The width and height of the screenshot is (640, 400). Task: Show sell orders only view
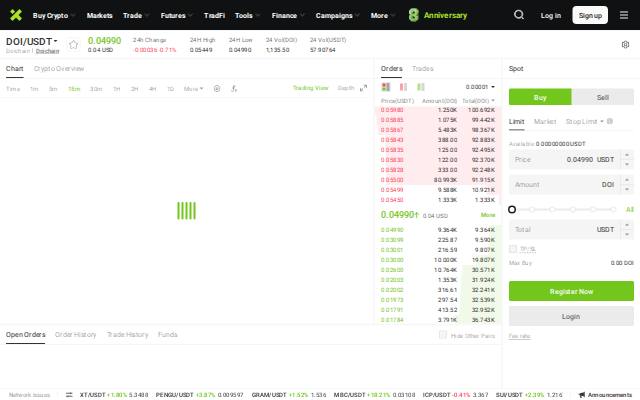[x=403, y=87]
